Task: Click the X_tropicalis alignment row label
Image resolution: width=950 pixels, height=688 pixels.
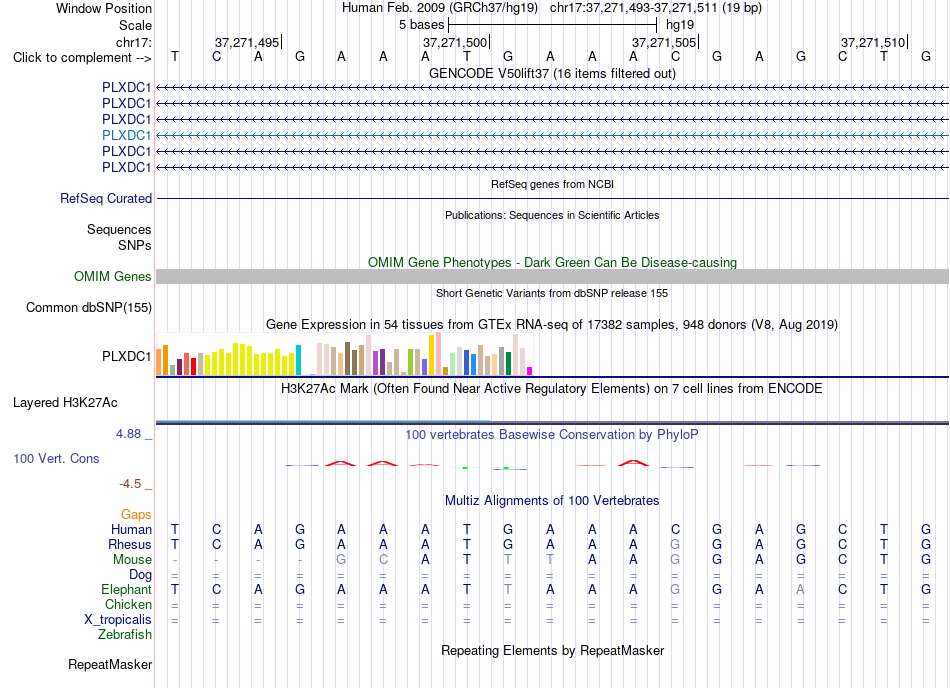Action: (118, 620)
